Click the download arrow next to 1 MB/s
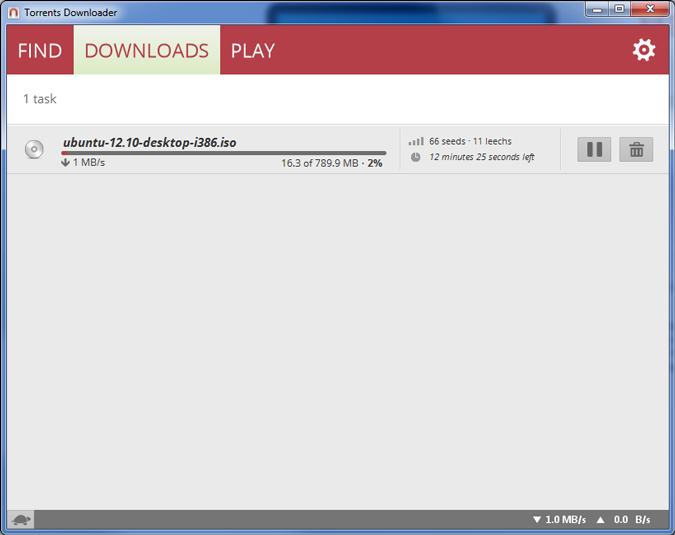 [66, 162]
